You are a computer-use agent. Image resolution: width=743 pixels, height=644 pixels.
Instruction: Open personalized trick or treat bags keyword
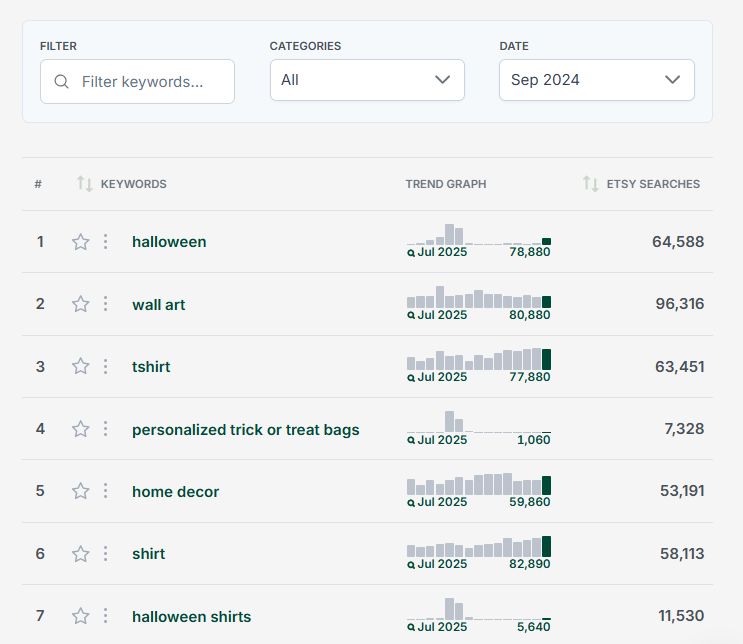pyautogui.click(x=245, y=429)
